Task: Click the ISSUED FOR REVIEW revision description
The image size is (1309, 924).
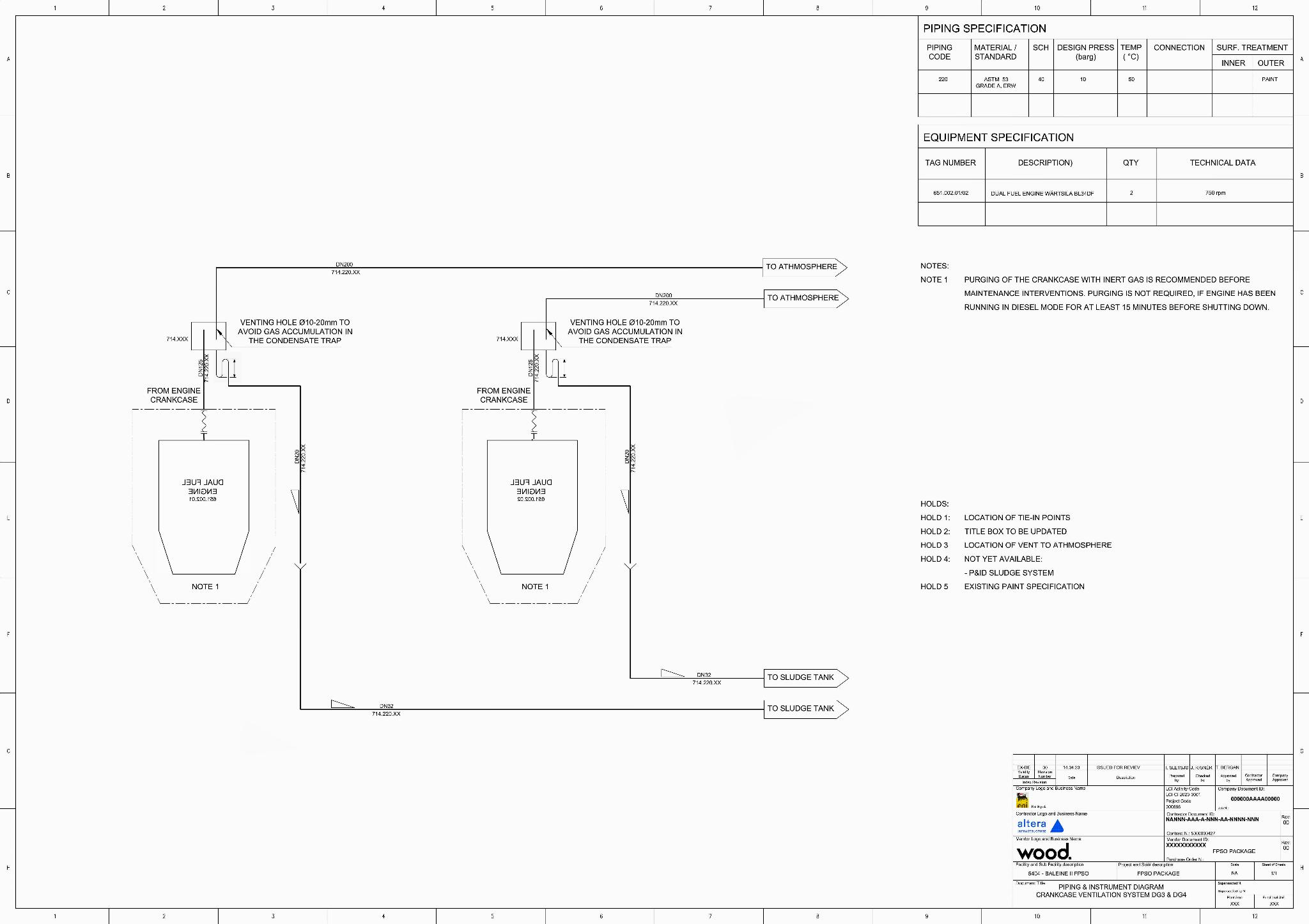Action: [1118, 767]
